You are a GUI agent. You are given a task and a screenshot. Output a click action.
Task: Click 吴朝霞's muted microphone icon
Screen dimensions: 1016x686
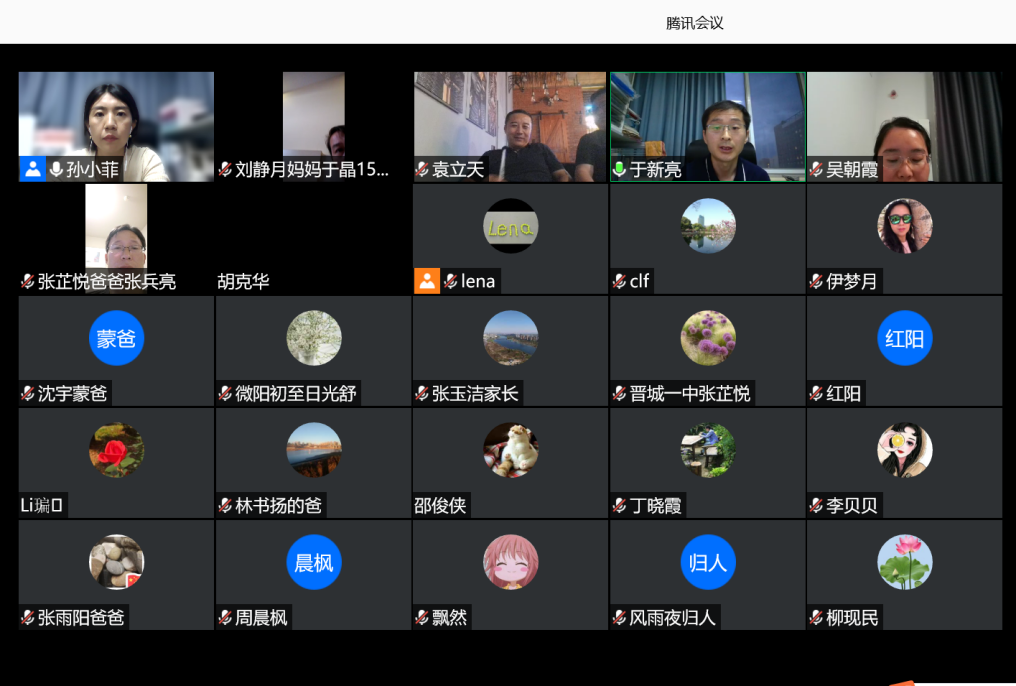pos(816,170)
